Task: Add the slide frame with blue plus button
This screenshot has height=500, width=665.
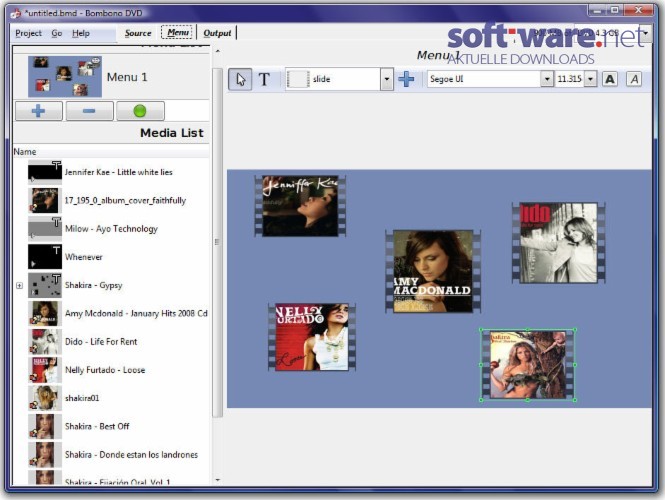Action: click(x=406, y=79)
